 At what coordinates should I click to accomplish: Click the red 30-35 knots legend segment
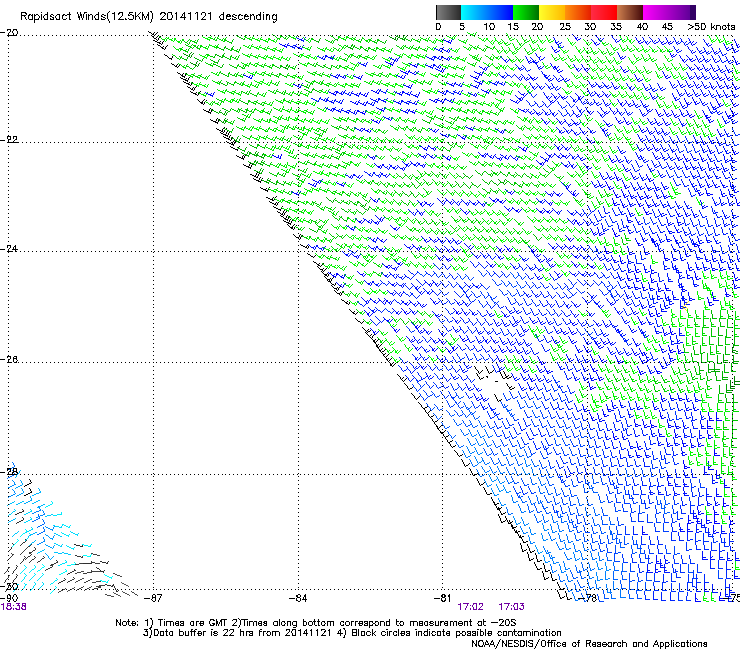(x=604, y=12)
